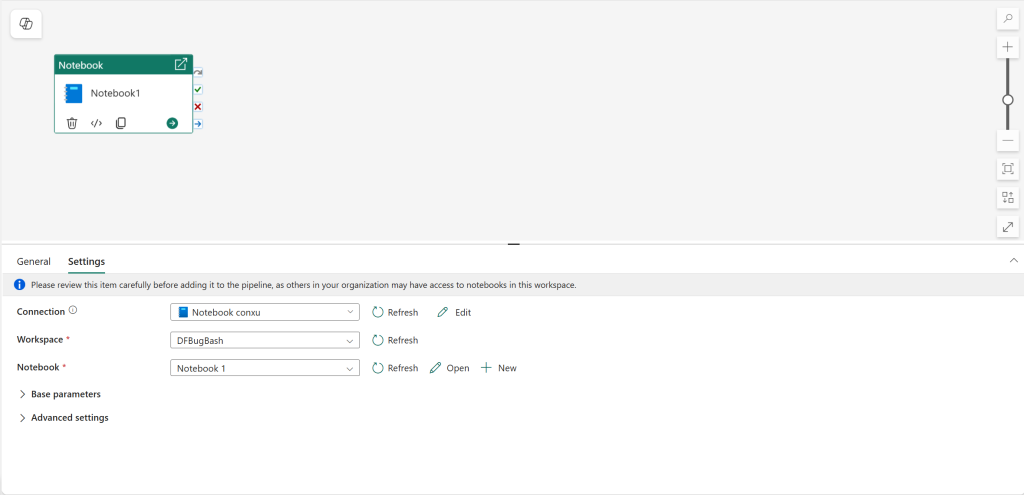
Task: Zoom out the canvas with minus
Action: [x=1008, y=140]
